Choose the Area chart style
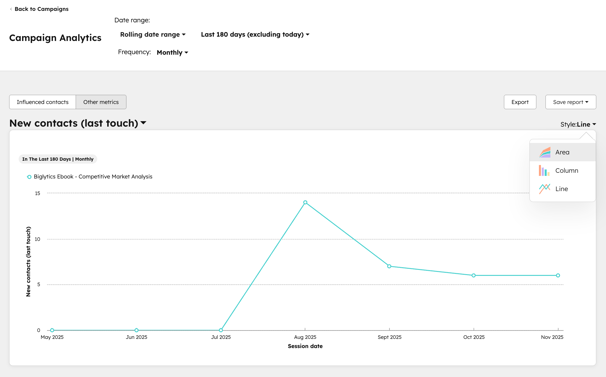 tap(562, 152)
